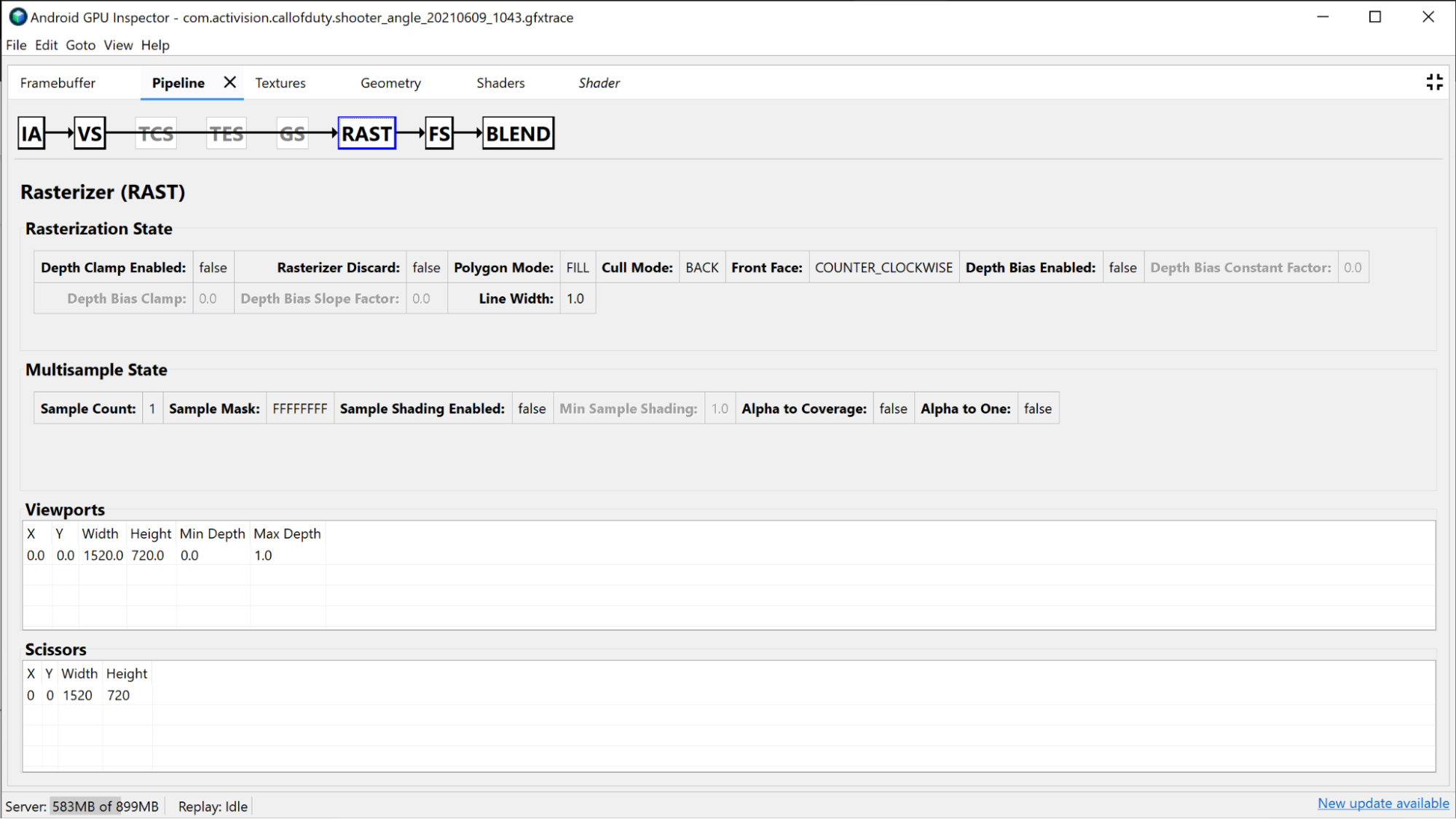Viewport: 1456px width, 819px height.
Task: Close the Pipeline tab
Action: tap(229, 82)
